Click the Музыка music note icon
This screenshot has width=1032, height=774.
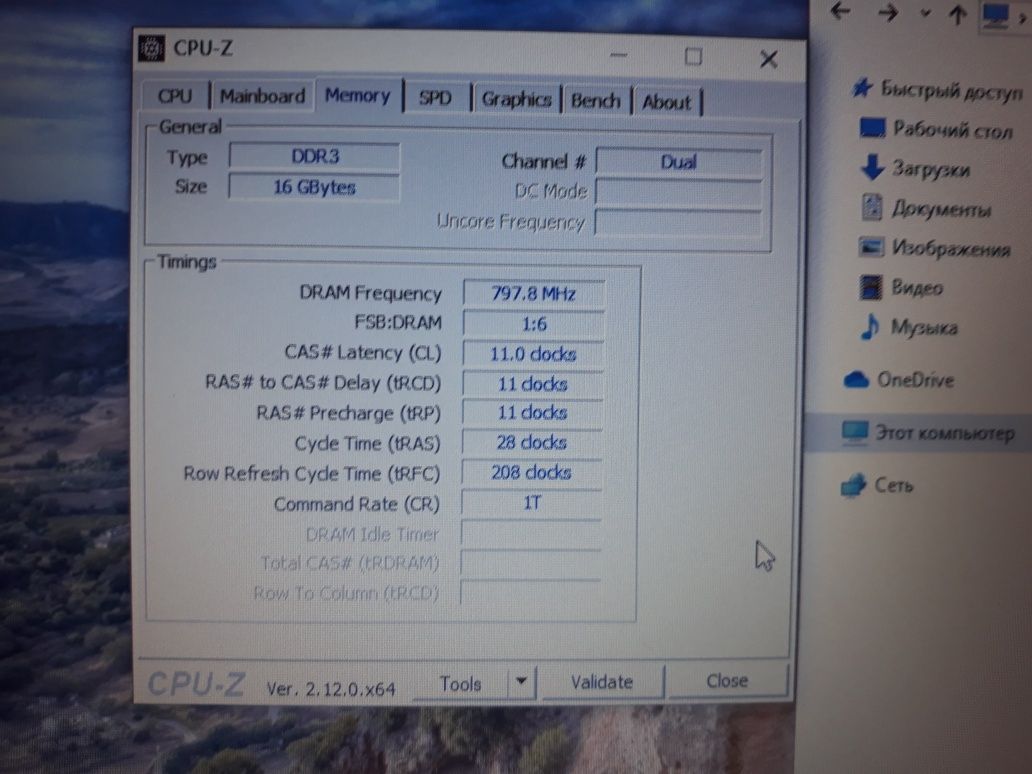[x=870, y=326]
